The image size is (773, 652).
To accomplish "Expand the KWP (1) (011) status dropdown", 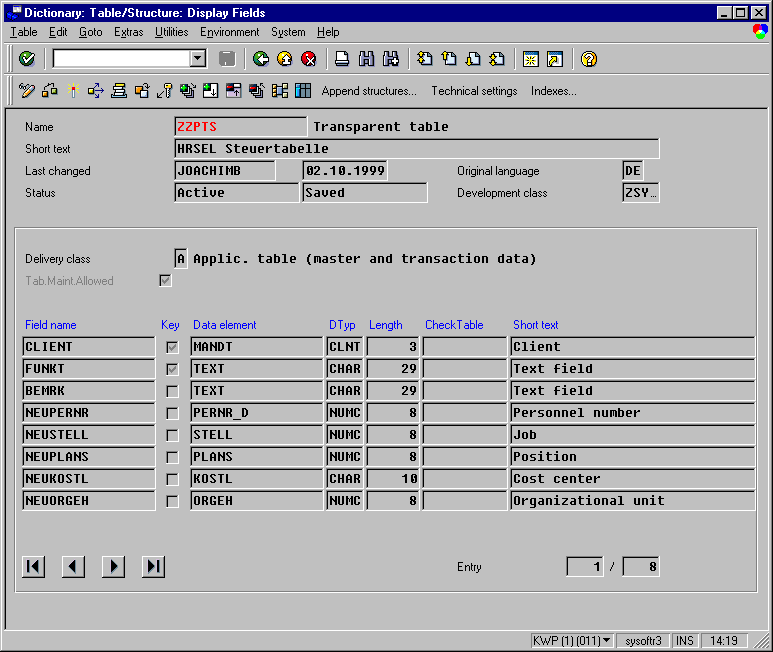I will pos(607,640).
